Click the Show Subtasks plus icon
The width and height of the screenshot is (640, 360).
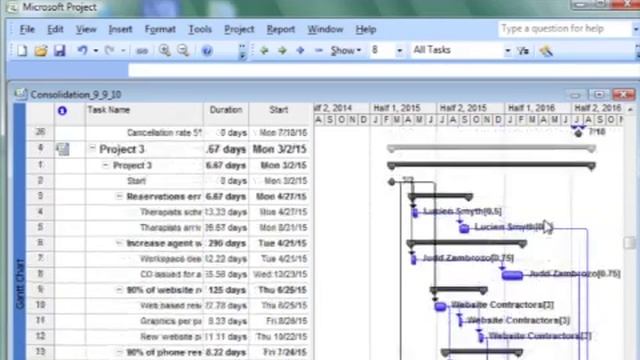300,51
